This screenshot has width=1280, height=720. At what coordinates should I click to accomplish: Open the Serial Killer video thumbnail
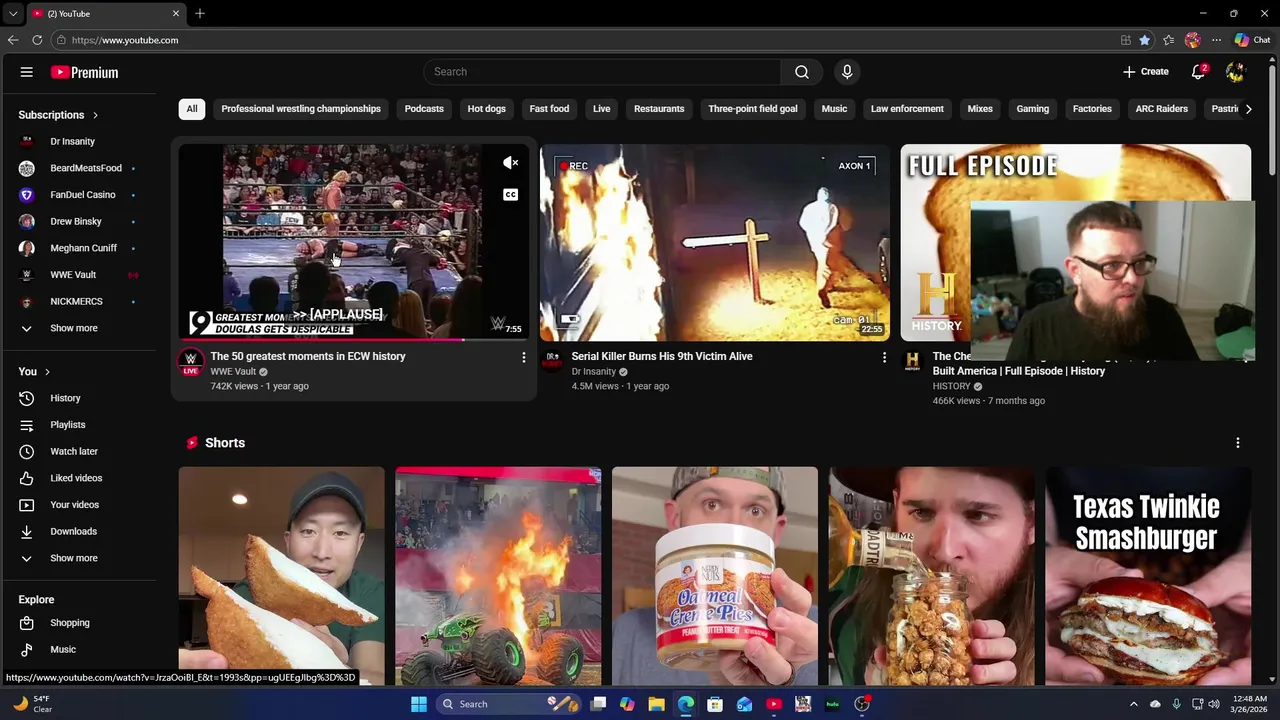point(715,243)
